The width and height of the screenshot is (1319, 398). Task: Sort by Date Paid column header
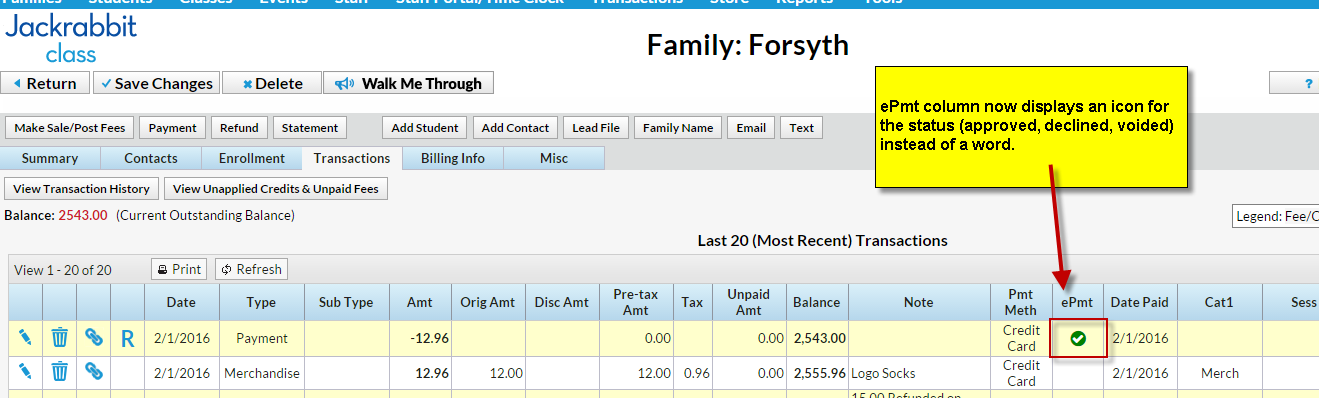coord(1140,302)
